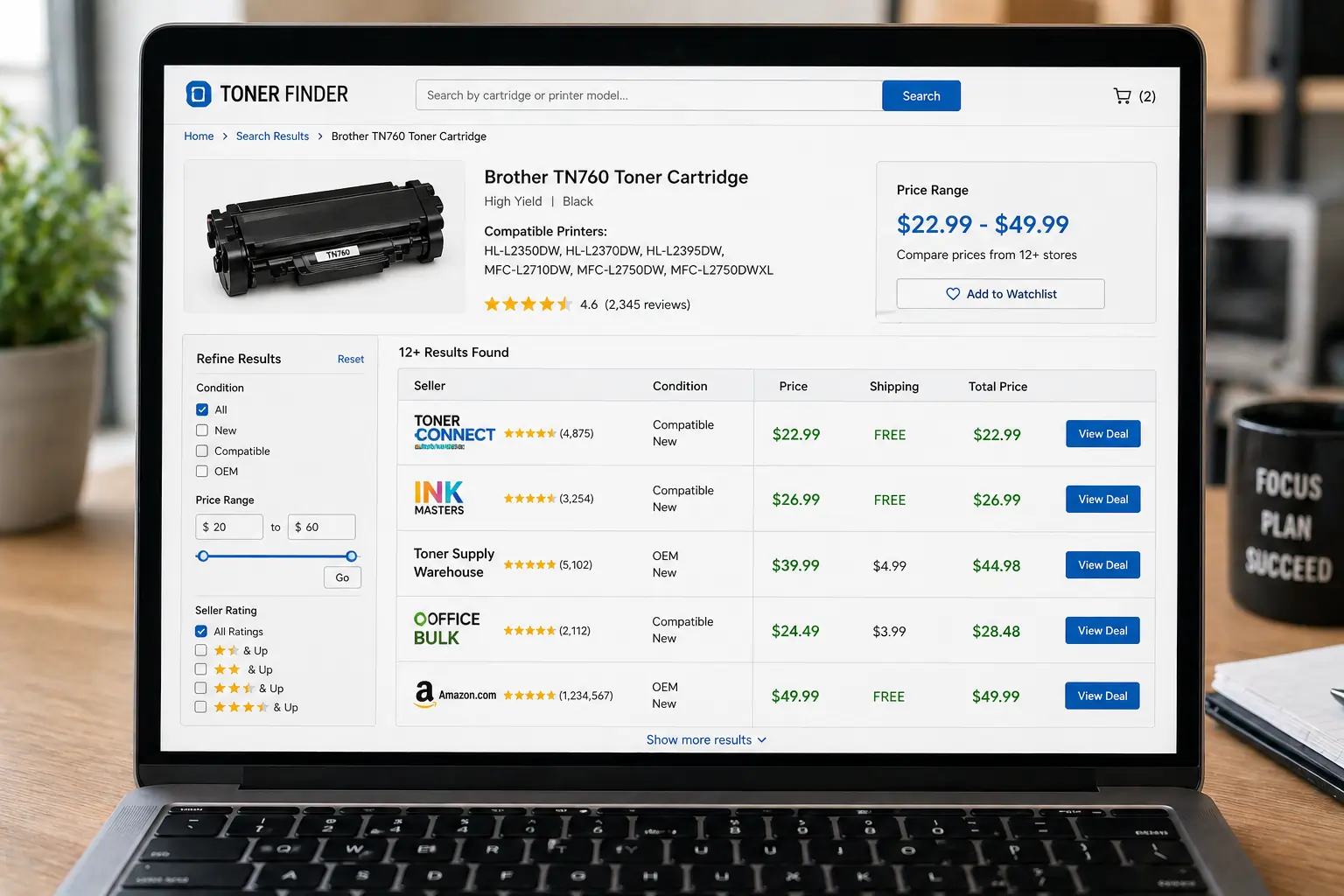Click the (2,345 reviews) text
Viewport: 1344px width, 896px height.
coord(647,304)
